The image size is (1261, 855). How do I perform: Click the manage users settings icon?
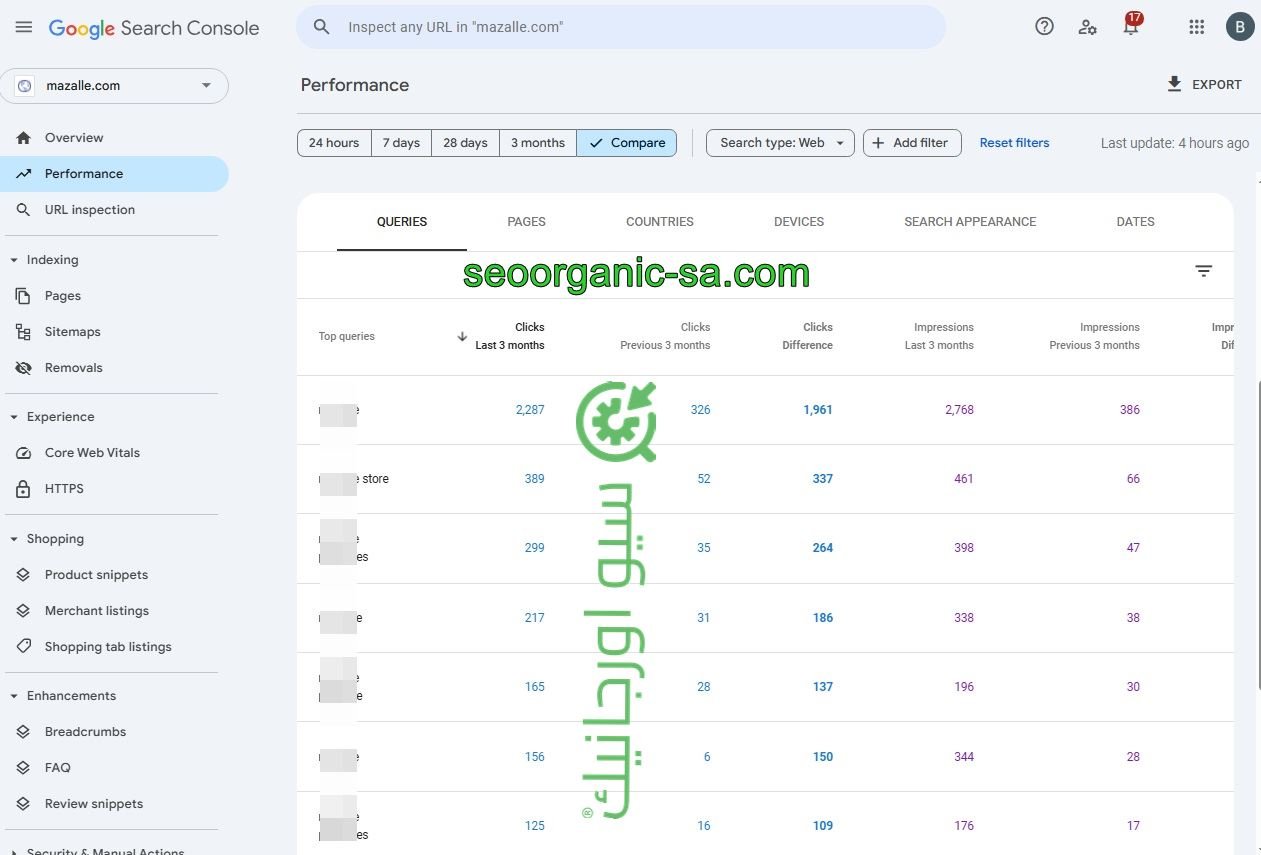click(x=1088, y=27)
